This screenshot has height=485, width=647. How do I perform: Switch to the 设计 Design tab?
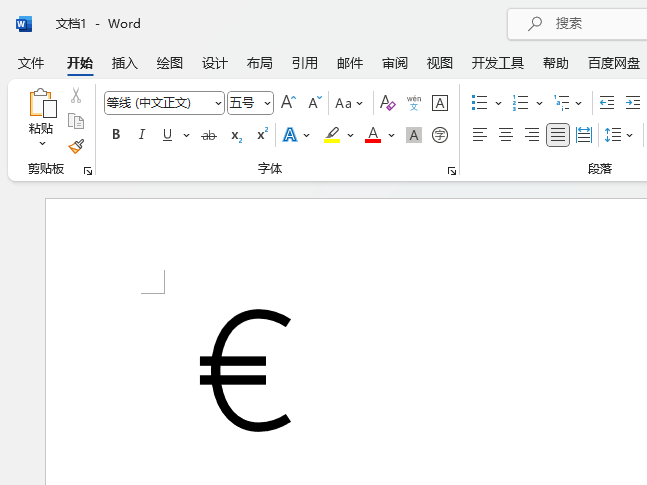[215, 63]
